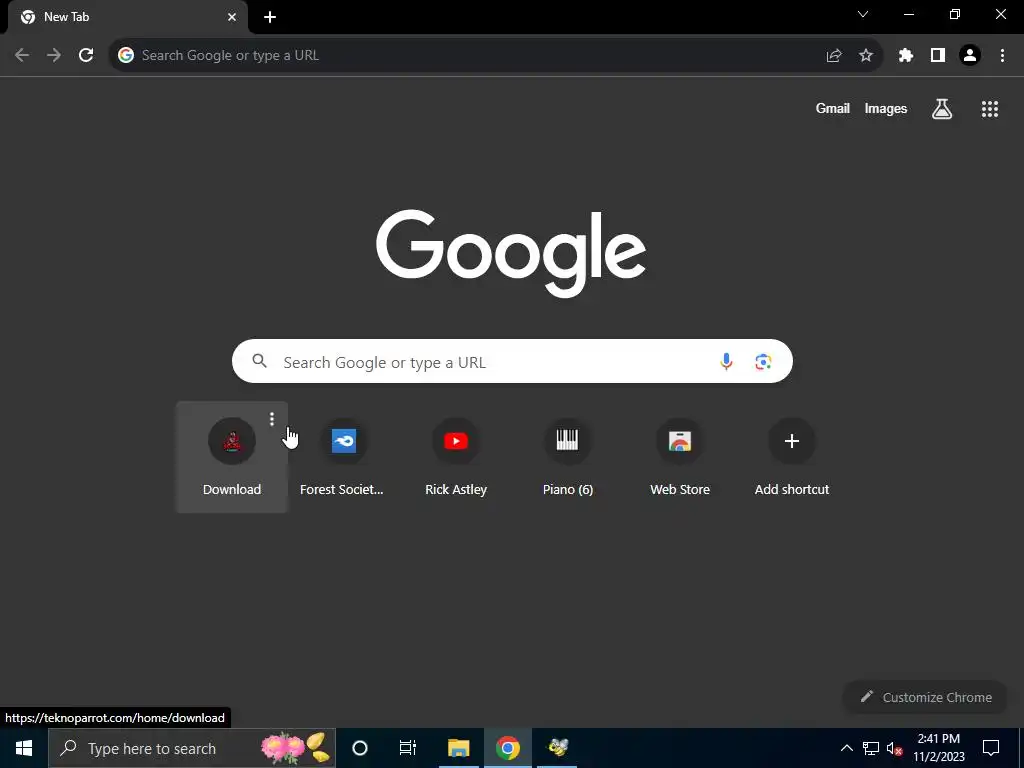Open more actions for the Download shortcut

click(x=272, y=419)
